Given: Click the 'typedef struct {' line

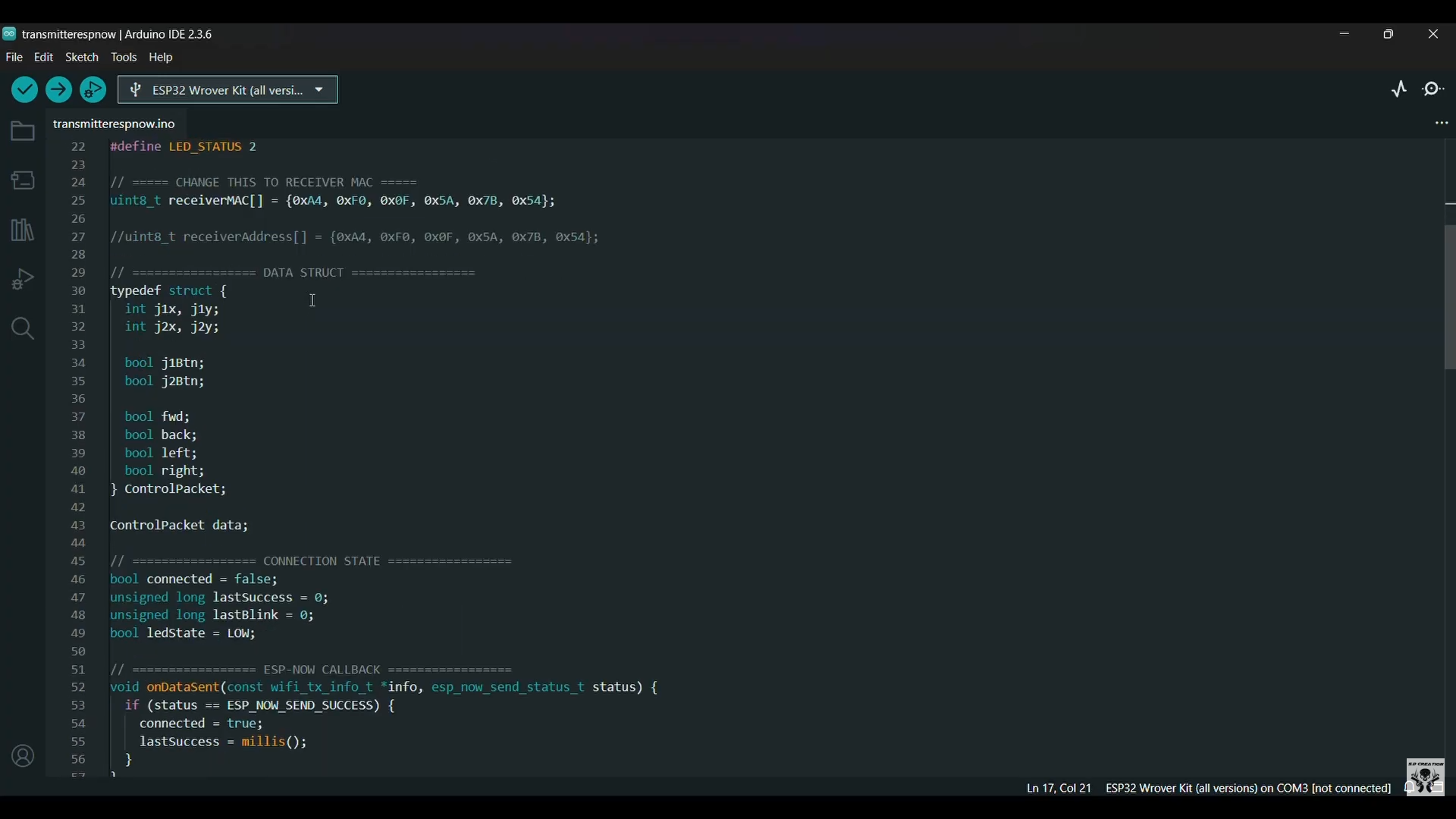Looking at the screenshot, I should pyautogui.click(x=169, y=291).
